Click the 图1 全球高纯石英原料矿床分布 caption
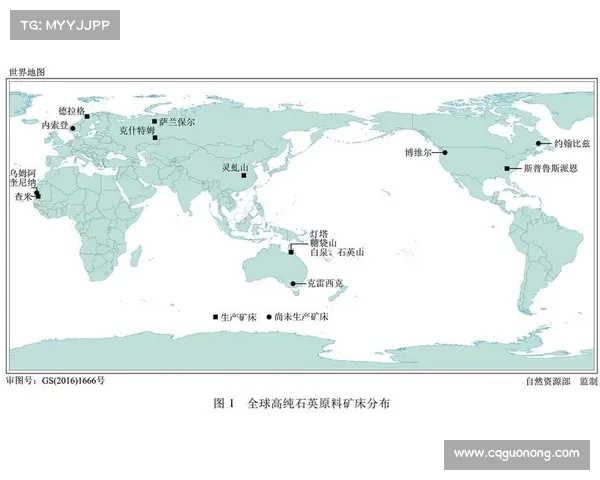Viewport: 600px width, 480px height. coord(303,403)
